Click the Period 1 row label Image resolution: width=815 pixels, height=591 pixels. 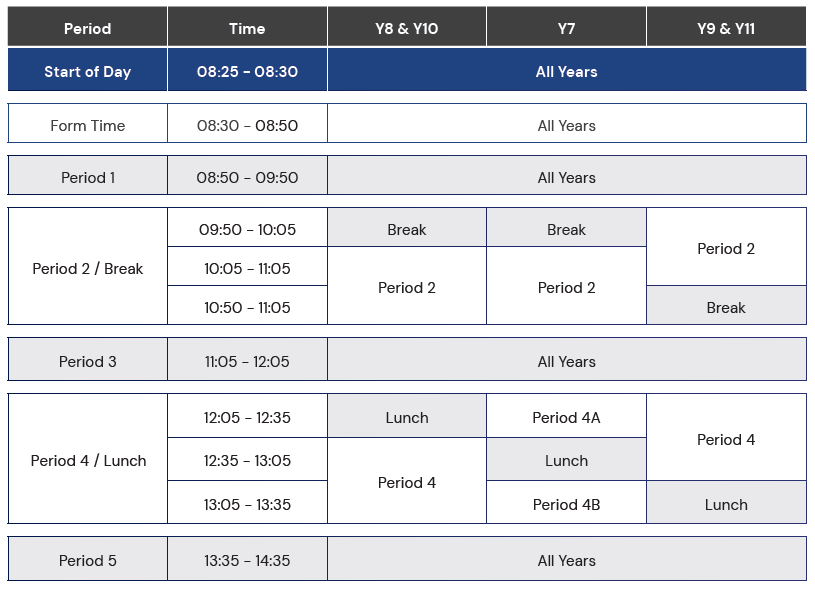coord(87,176)
